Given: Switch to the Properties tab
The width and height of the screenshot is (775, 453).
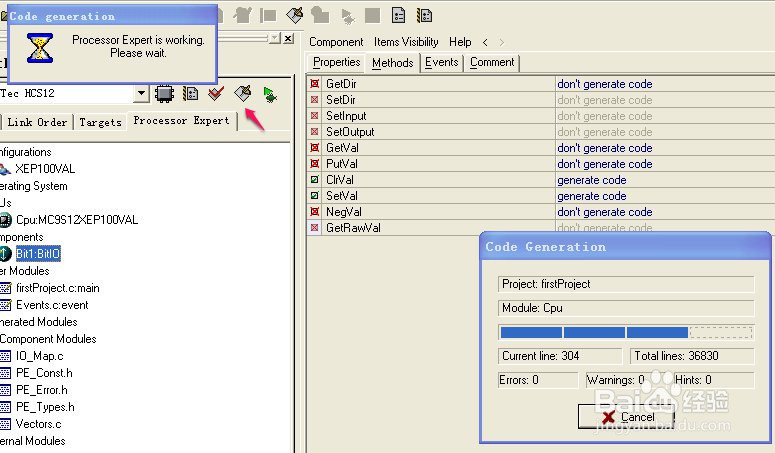Looking at the screenshot, I should [337, 62].
